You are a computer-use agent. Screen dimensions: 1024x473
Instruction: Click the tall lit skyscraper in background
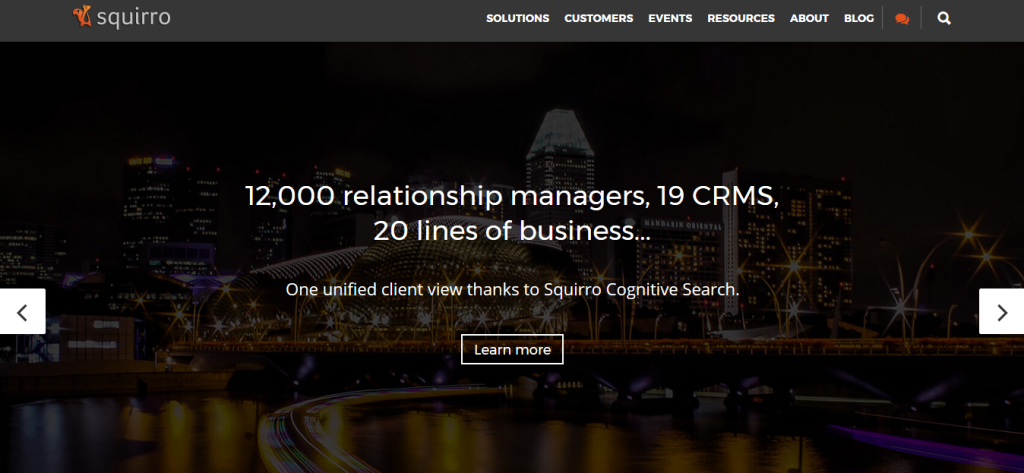pos(560,176)
